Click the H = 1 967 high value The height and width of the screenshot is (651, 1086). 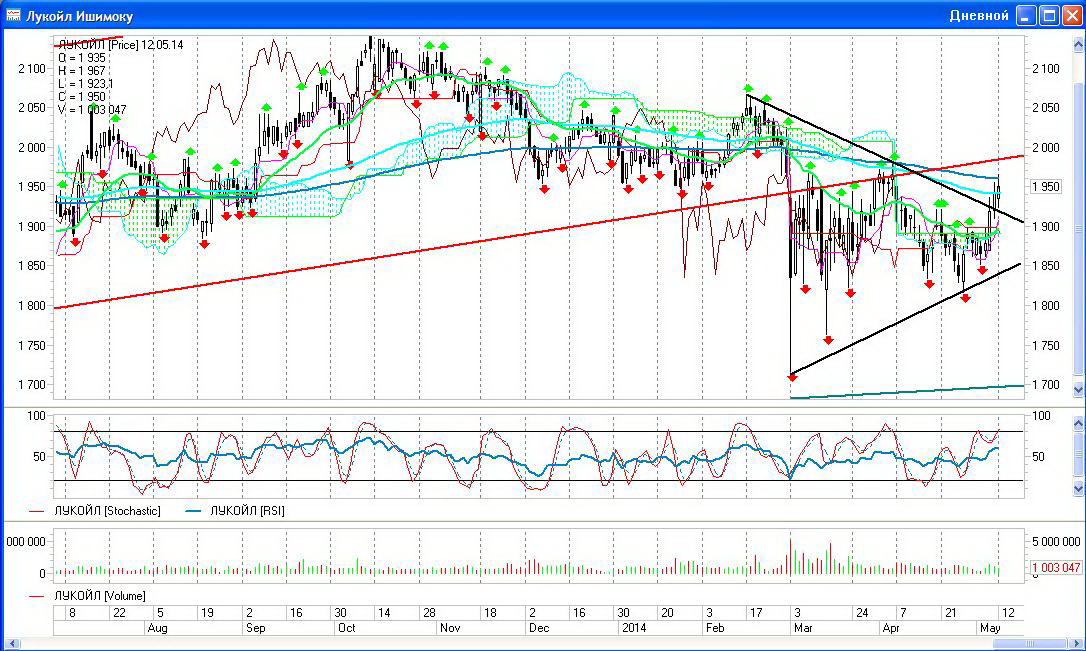tap(82, 71)
